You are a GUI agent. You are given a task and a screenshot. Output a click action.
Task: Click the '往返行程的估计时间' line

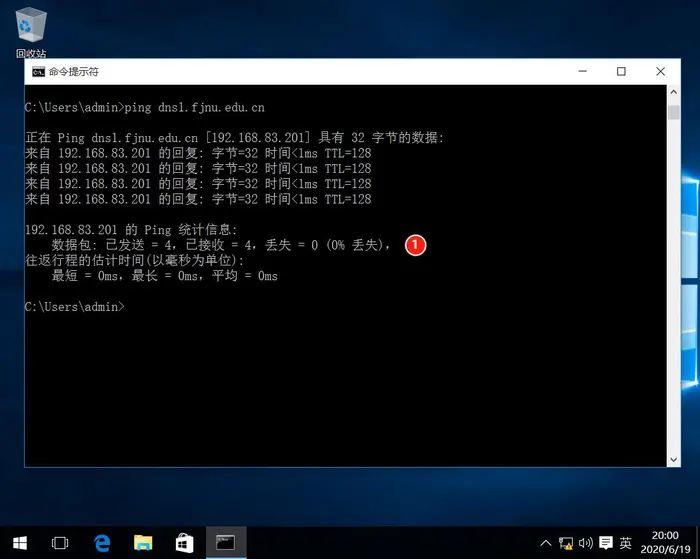[x=135, y=260]
